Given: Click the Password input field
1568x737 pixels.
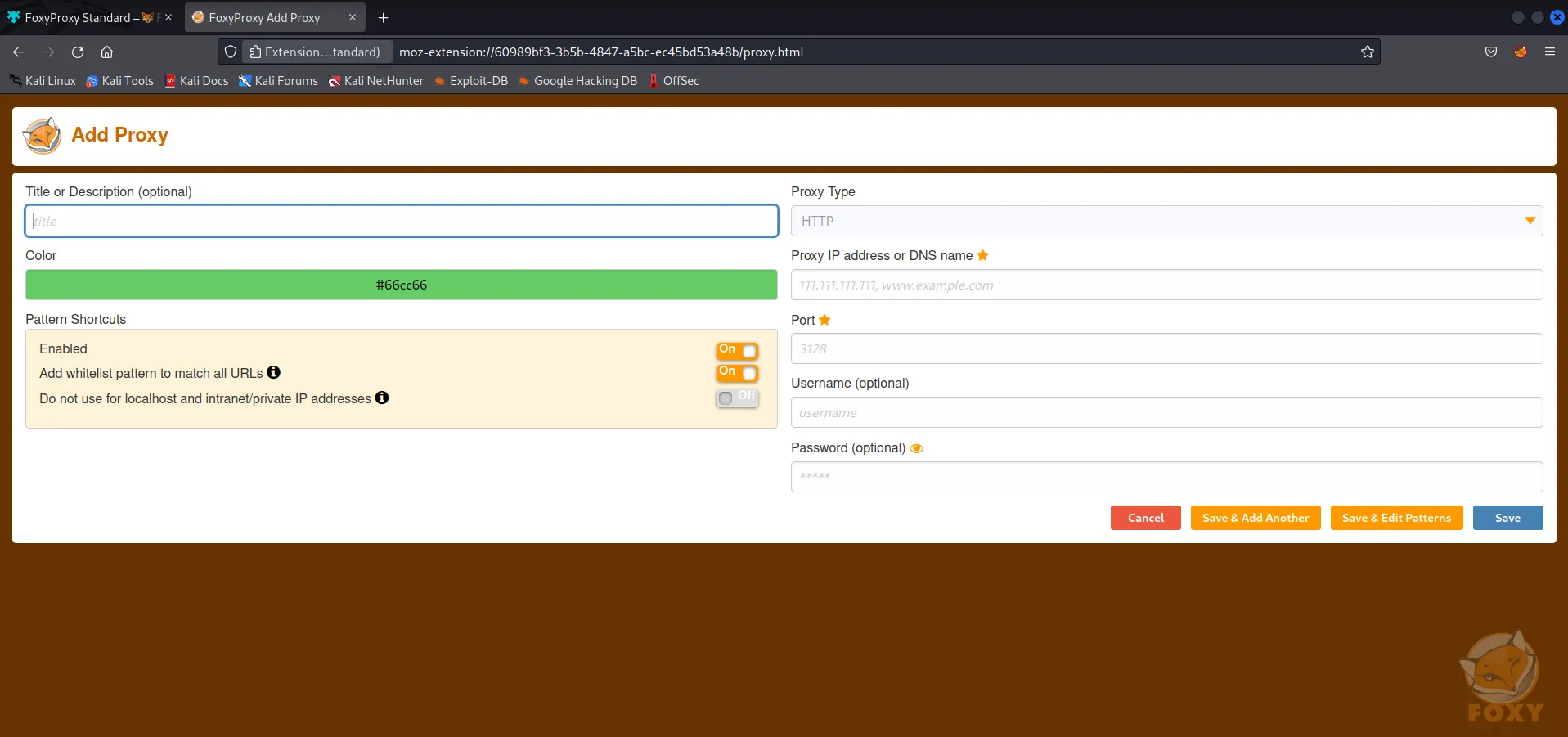Looking at the screenshot, I should pos(1166,477).
